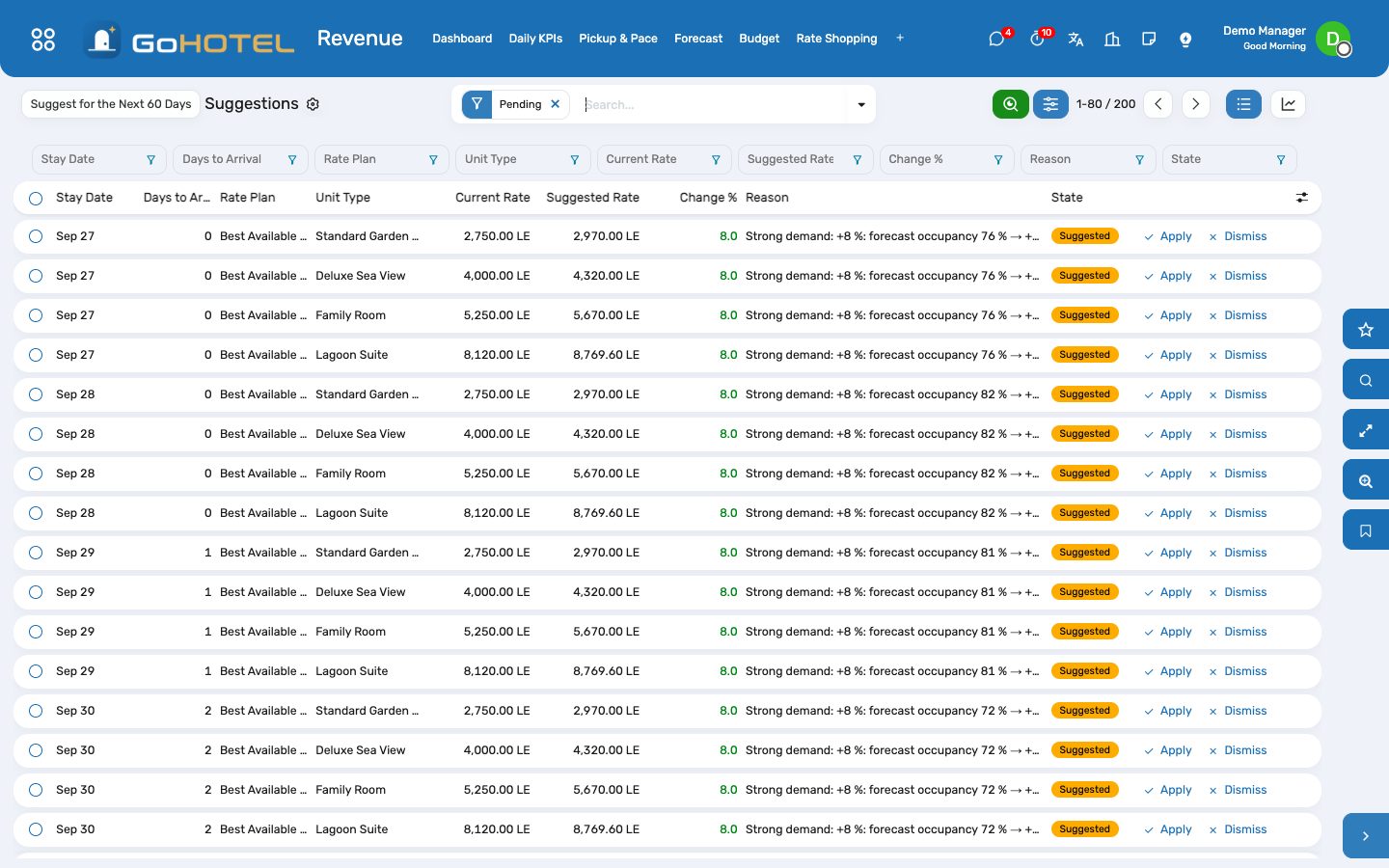This screenshot has width=1389, height=868.
Task: Remove the Pending filter chip
Action: pos(556,104)
